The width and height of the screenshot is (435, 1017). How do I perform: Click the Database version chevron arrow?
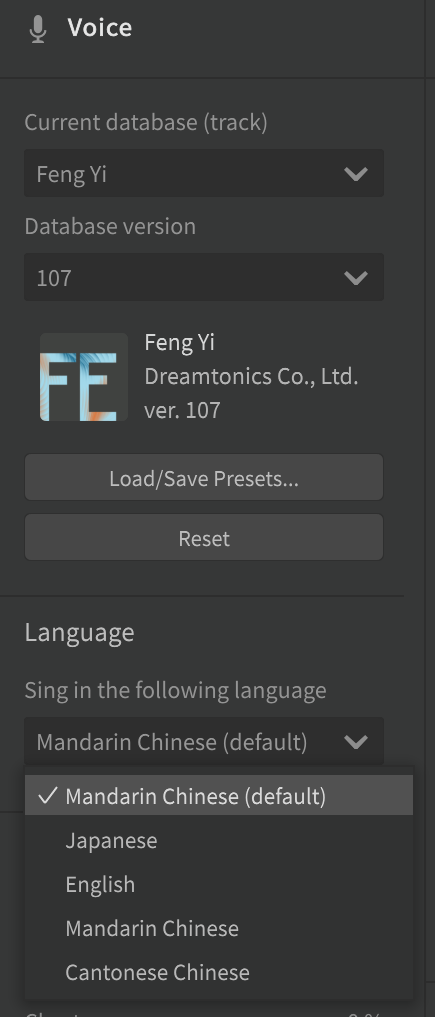coord(356,278)
